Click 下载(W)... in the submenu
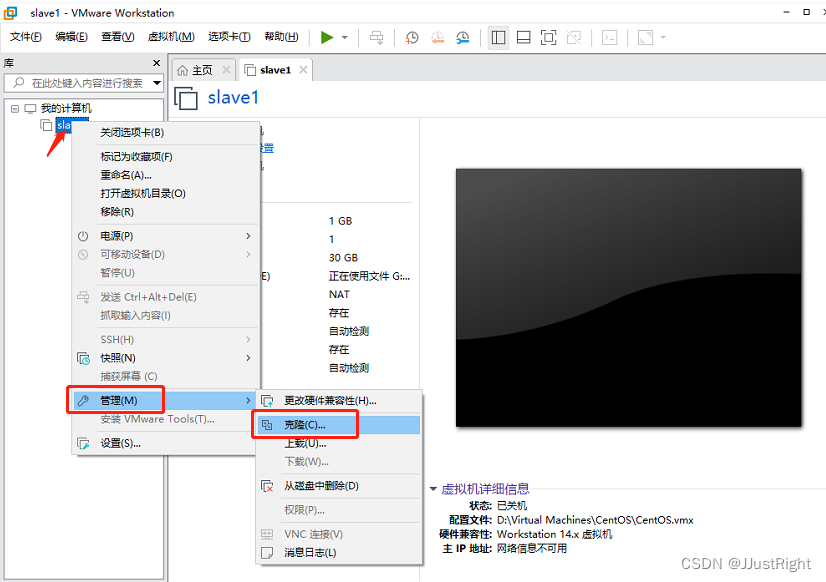Image resolution: width=826 pixels, height=582 pixels. [x=339, y=462]
